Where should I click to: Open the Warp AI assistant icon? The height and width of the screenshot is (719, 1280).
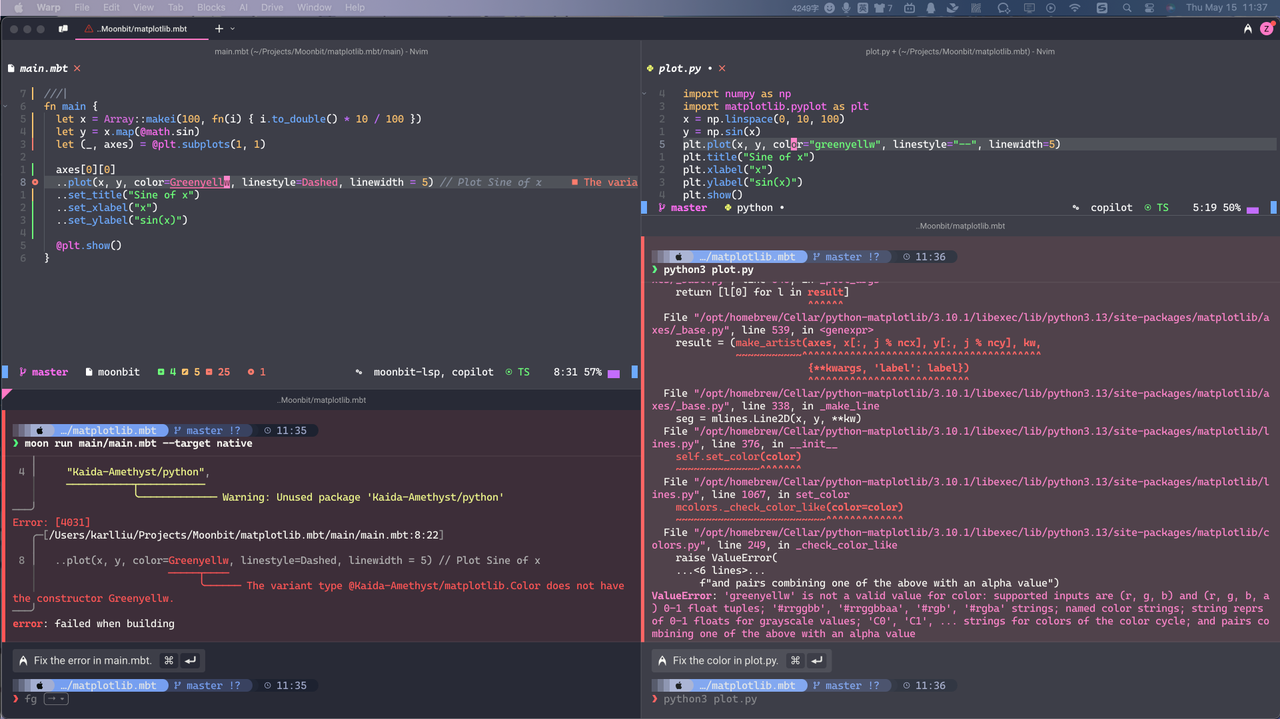(1248, 29)
